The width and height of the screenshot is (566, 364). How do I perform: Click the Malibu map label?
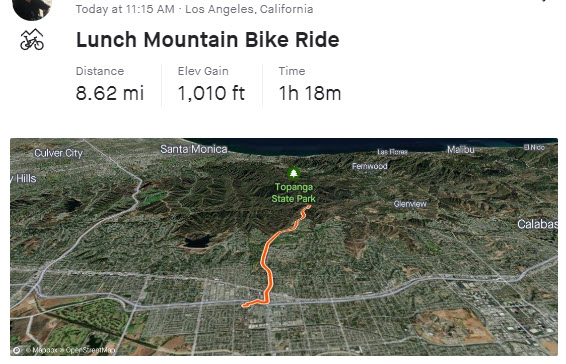461,149
